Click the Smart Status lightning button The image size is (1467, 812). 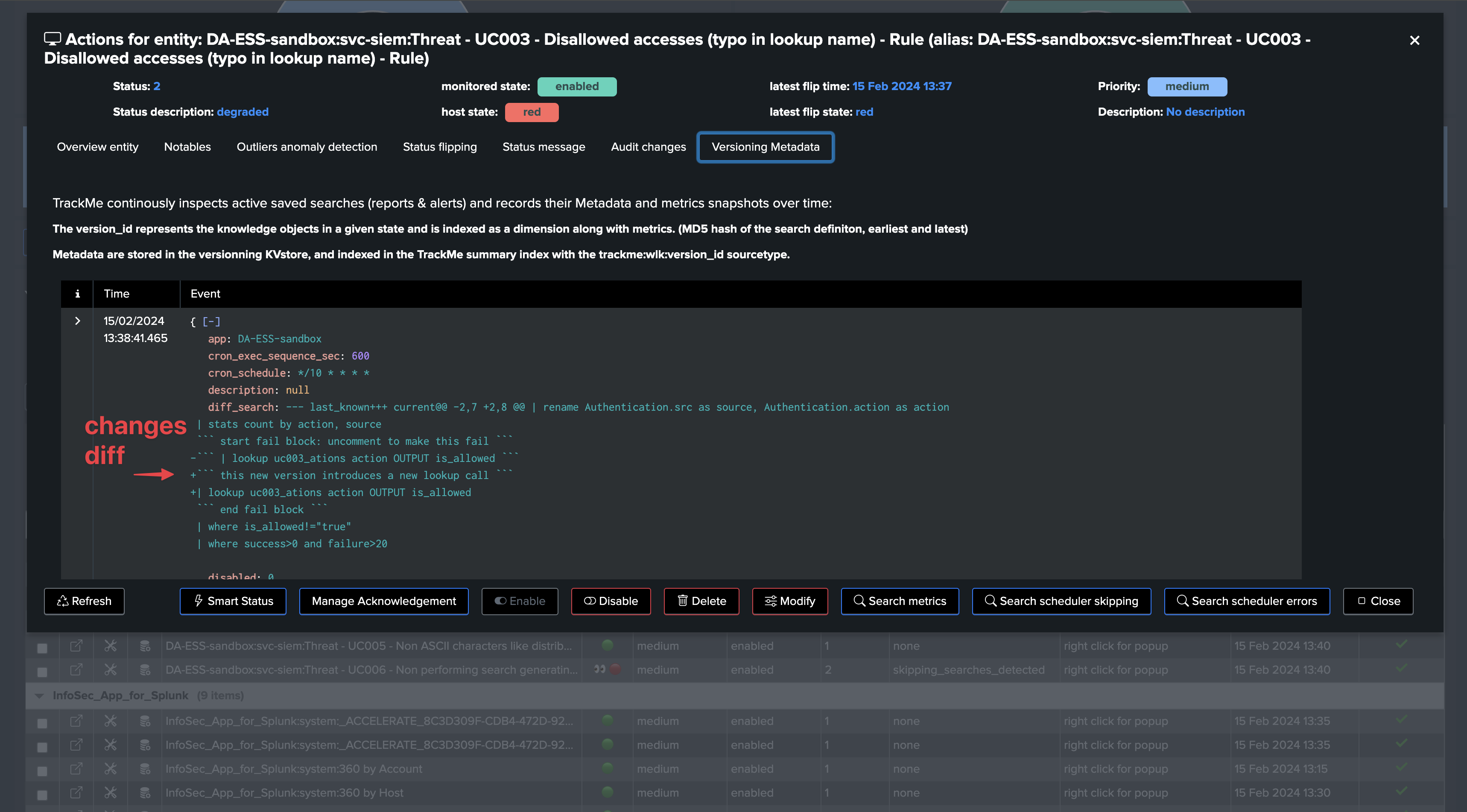pos(233,601)
